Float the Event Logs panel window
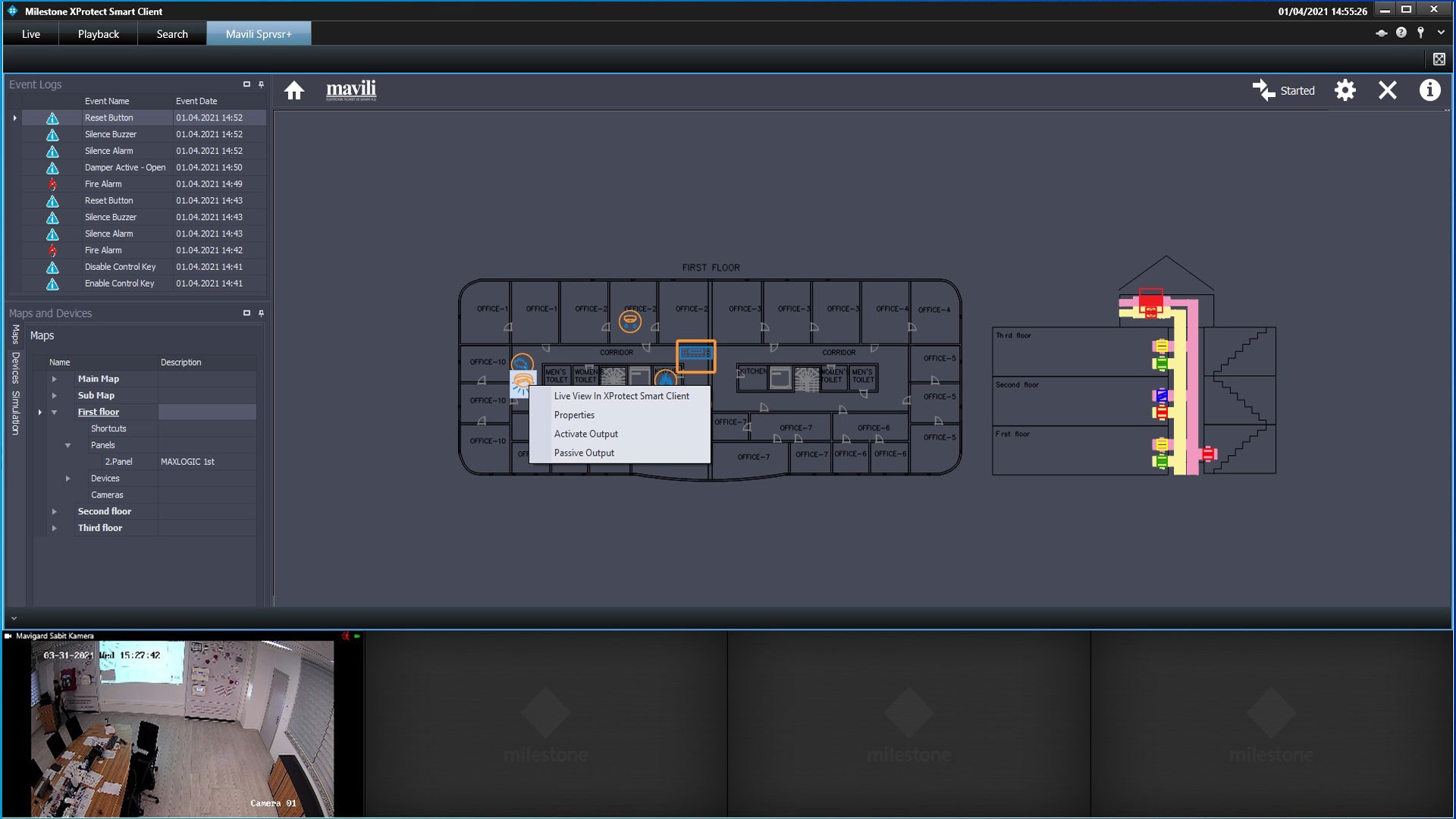Screen dimensions: 1456x819 pos(246,84)
